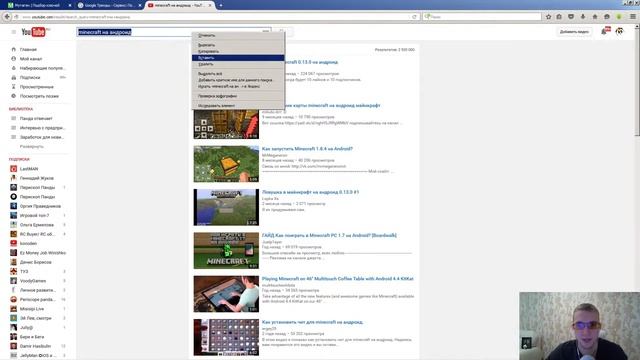The image size is (640, 360).
Task: Open YouTube notifications bell
Action: [604, 31]
